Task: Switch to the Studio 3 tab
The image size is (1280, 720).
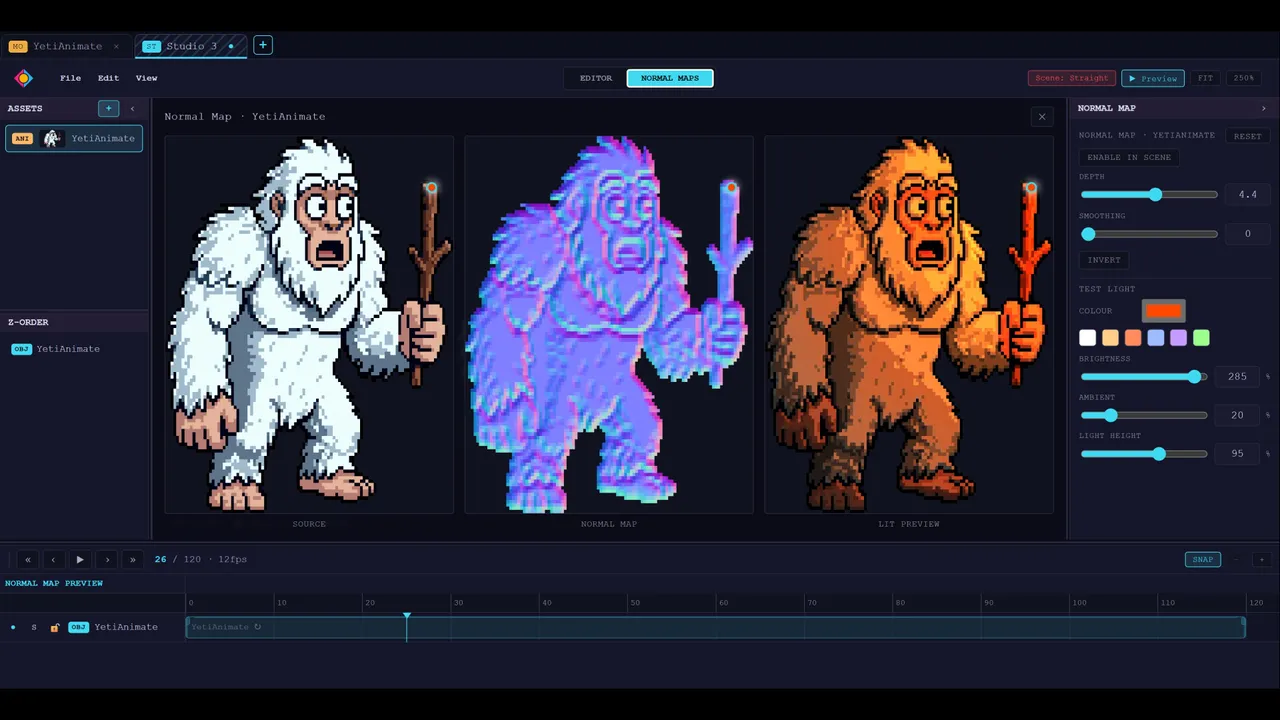Action: (x=191, y=46)
